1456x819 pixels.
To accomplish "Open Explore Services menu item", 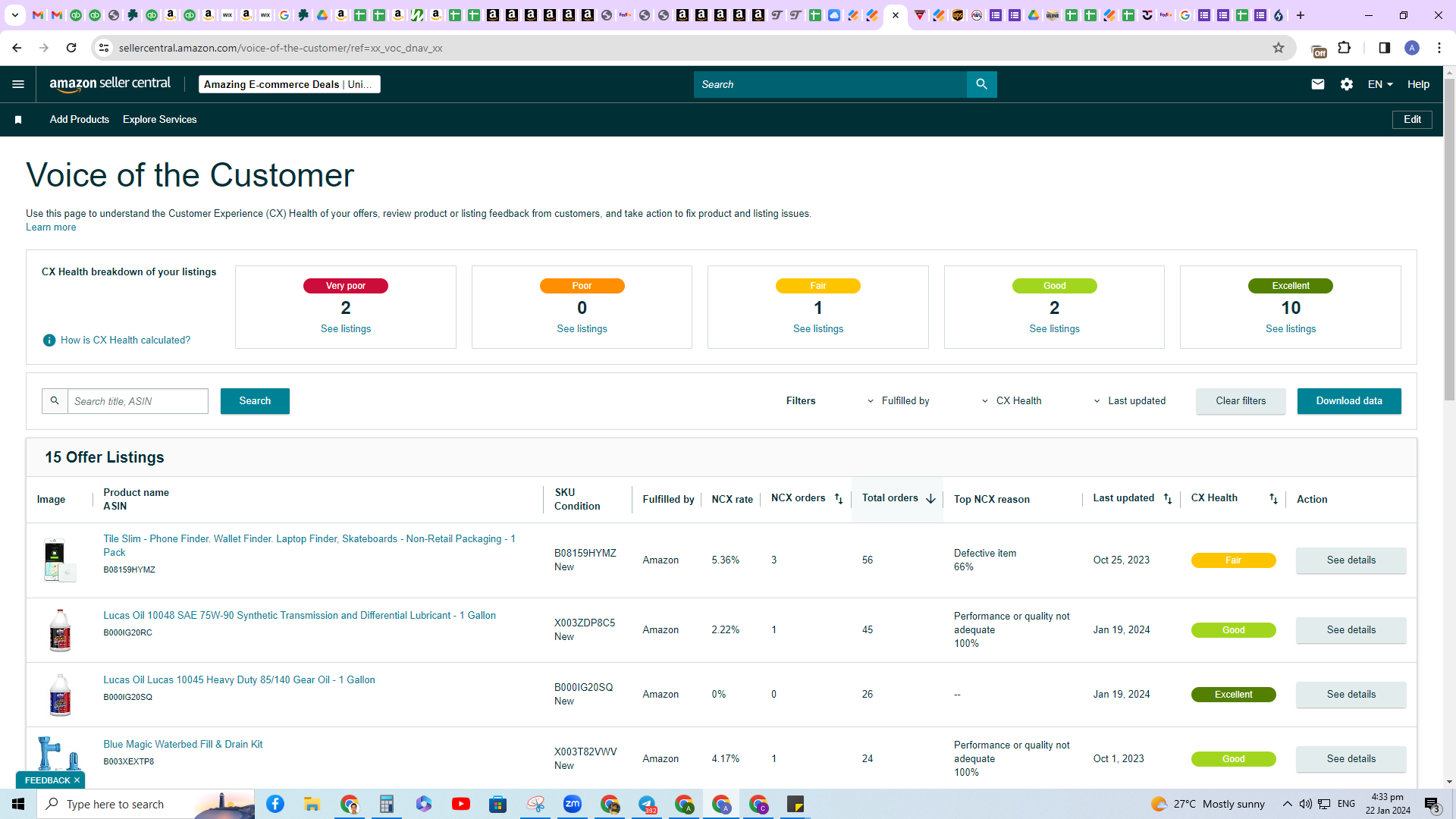I will coord(160,120).
